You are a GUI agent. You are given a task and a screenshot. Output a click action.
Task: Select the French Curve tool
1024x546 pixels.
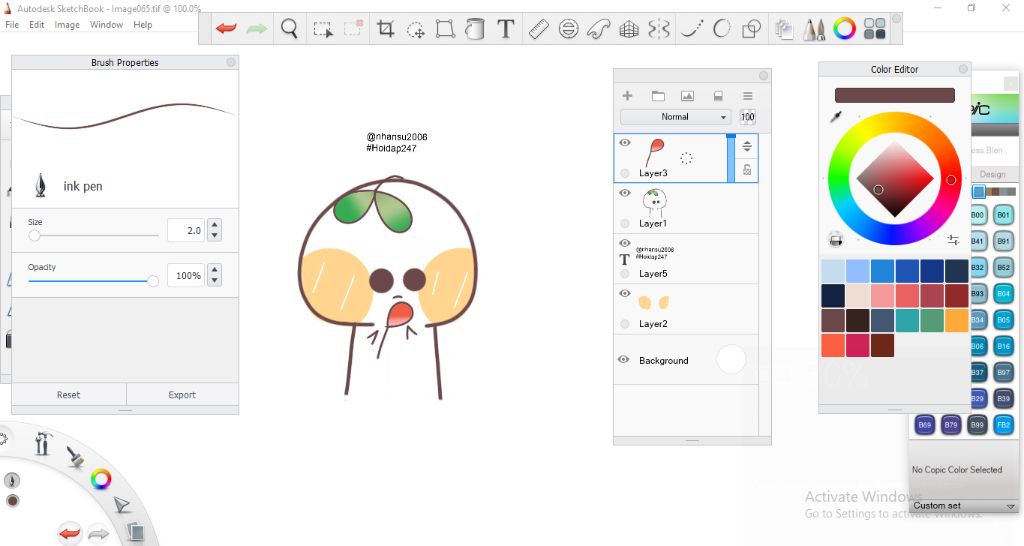(599, 29)
